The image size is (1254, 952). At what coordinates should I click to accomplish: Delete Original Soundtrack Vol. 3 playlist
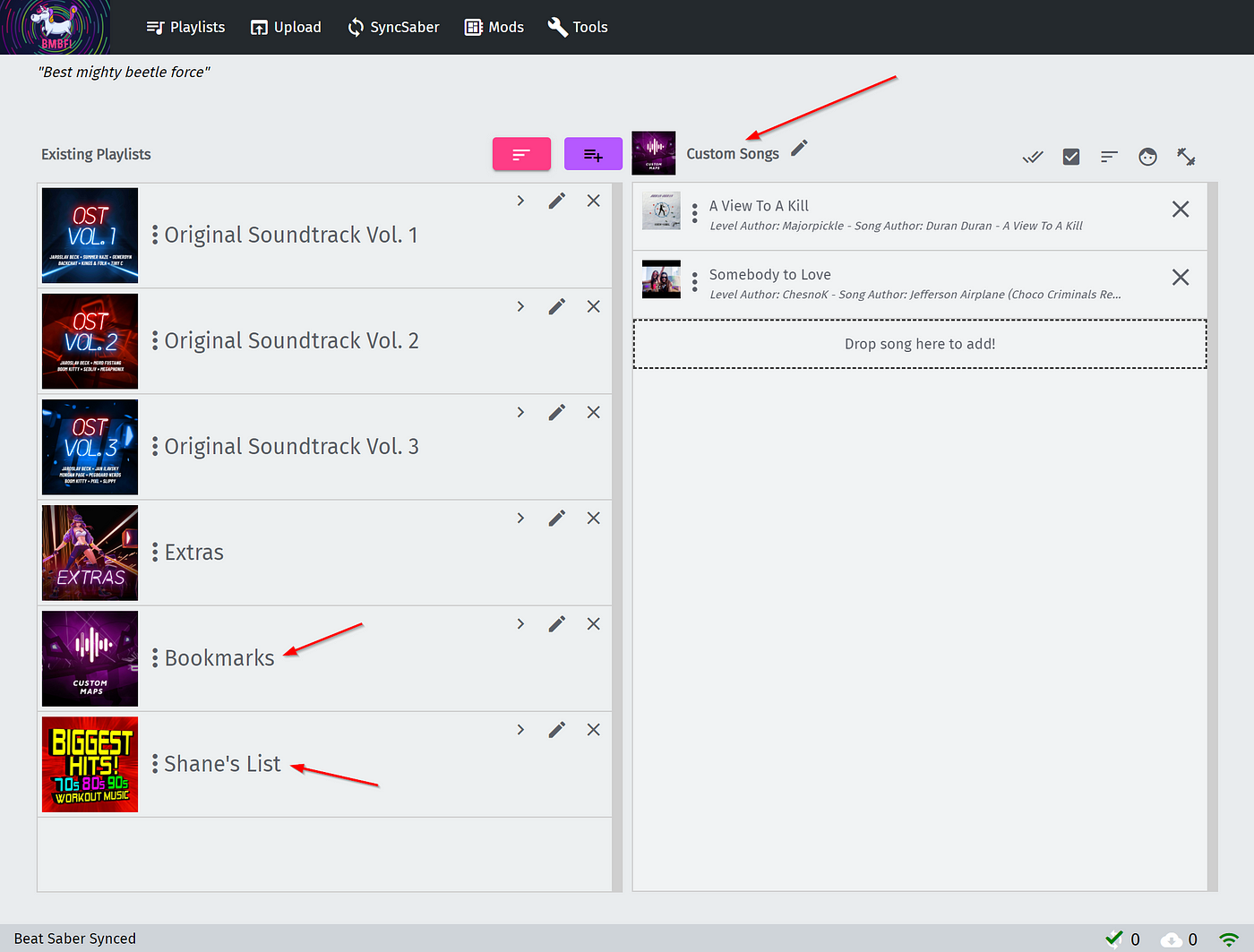click(593, 412)
